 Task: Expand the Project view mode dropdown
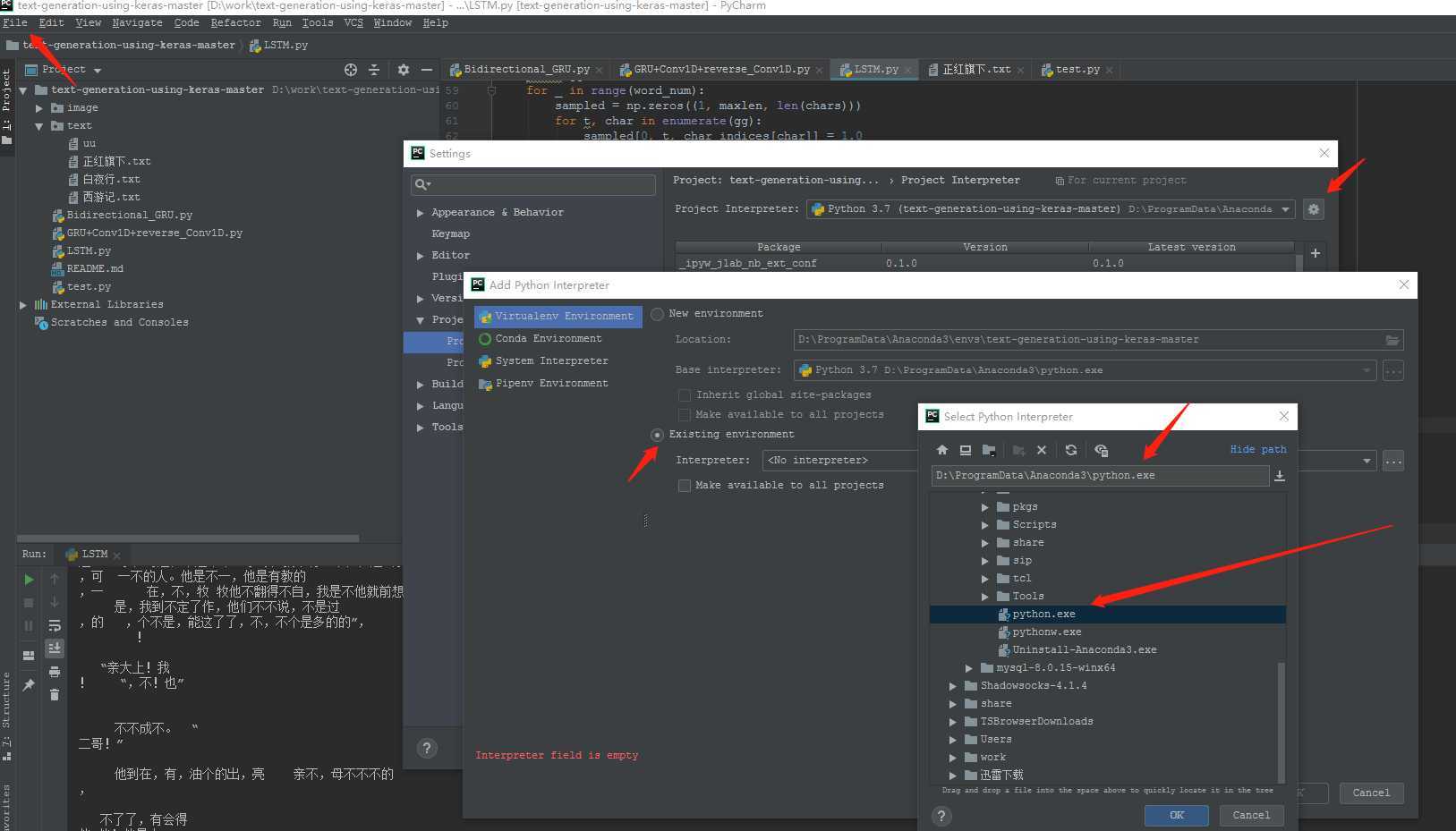tap(98, 71)
